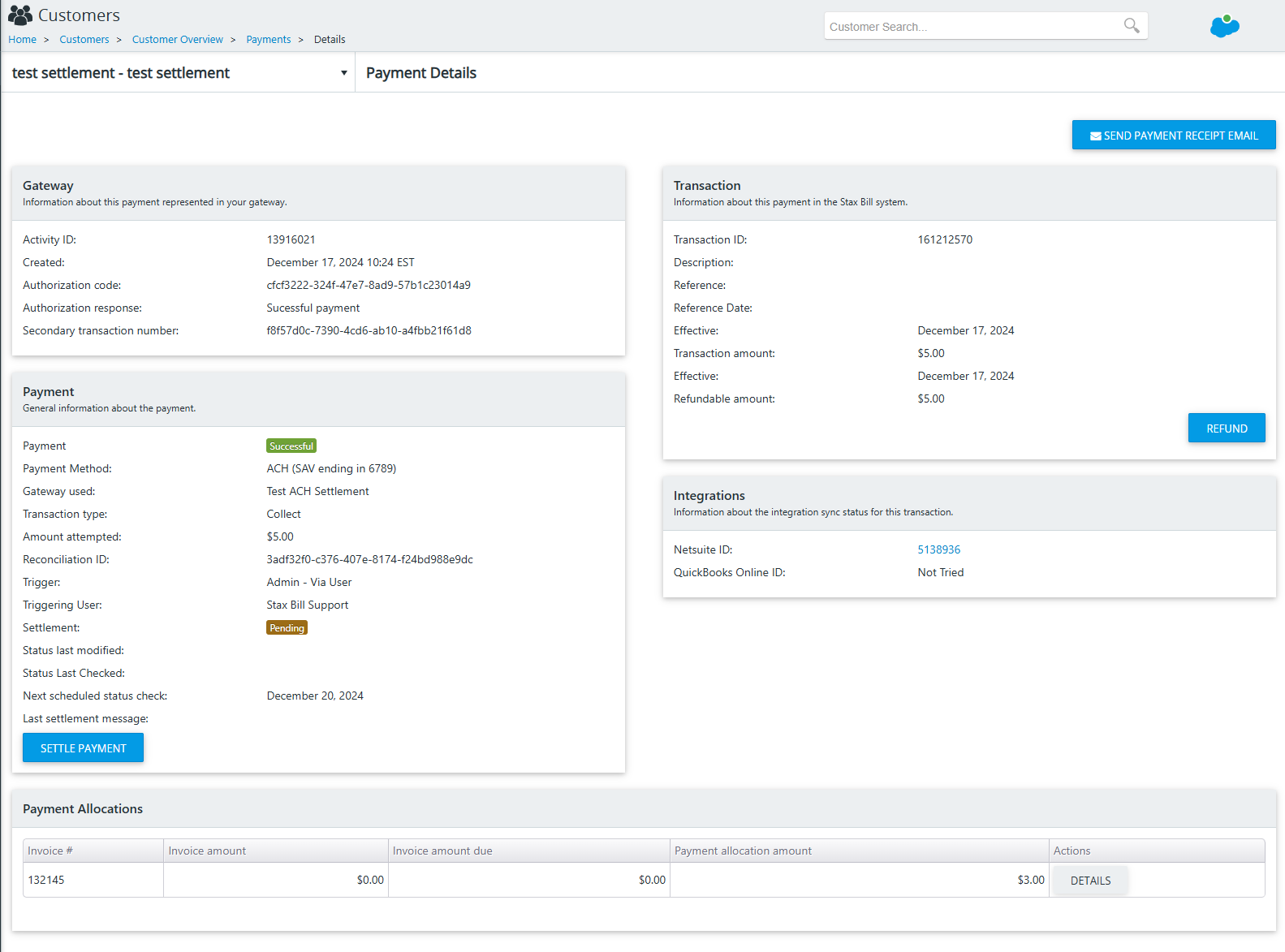
Task: Click envelope icon on receipt email button
Action: [1095, 136]
